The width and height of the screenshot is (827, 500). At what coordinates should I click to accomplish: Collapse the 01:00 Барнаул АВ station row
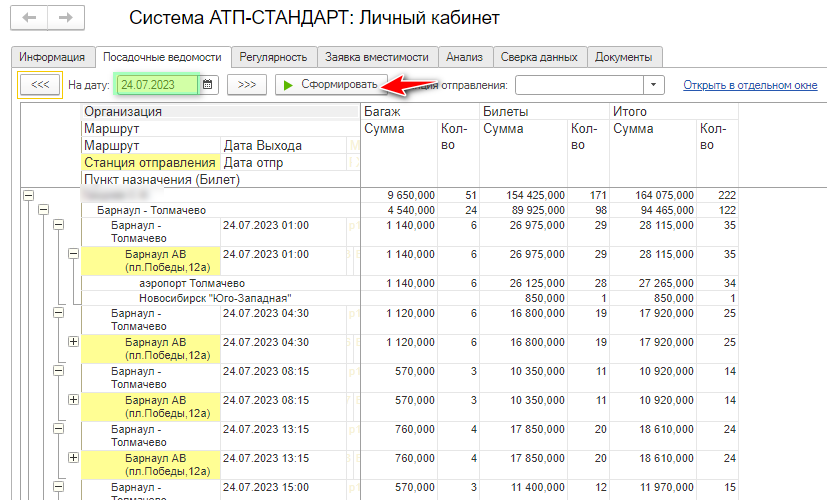point(73,254)
